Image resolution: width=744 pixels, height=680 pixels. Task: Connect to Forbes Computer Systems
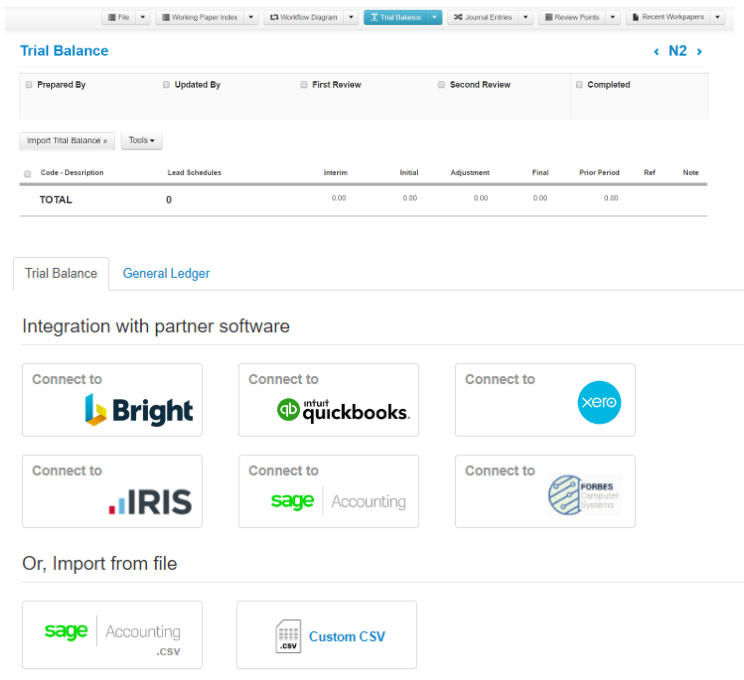pos(545,491)
